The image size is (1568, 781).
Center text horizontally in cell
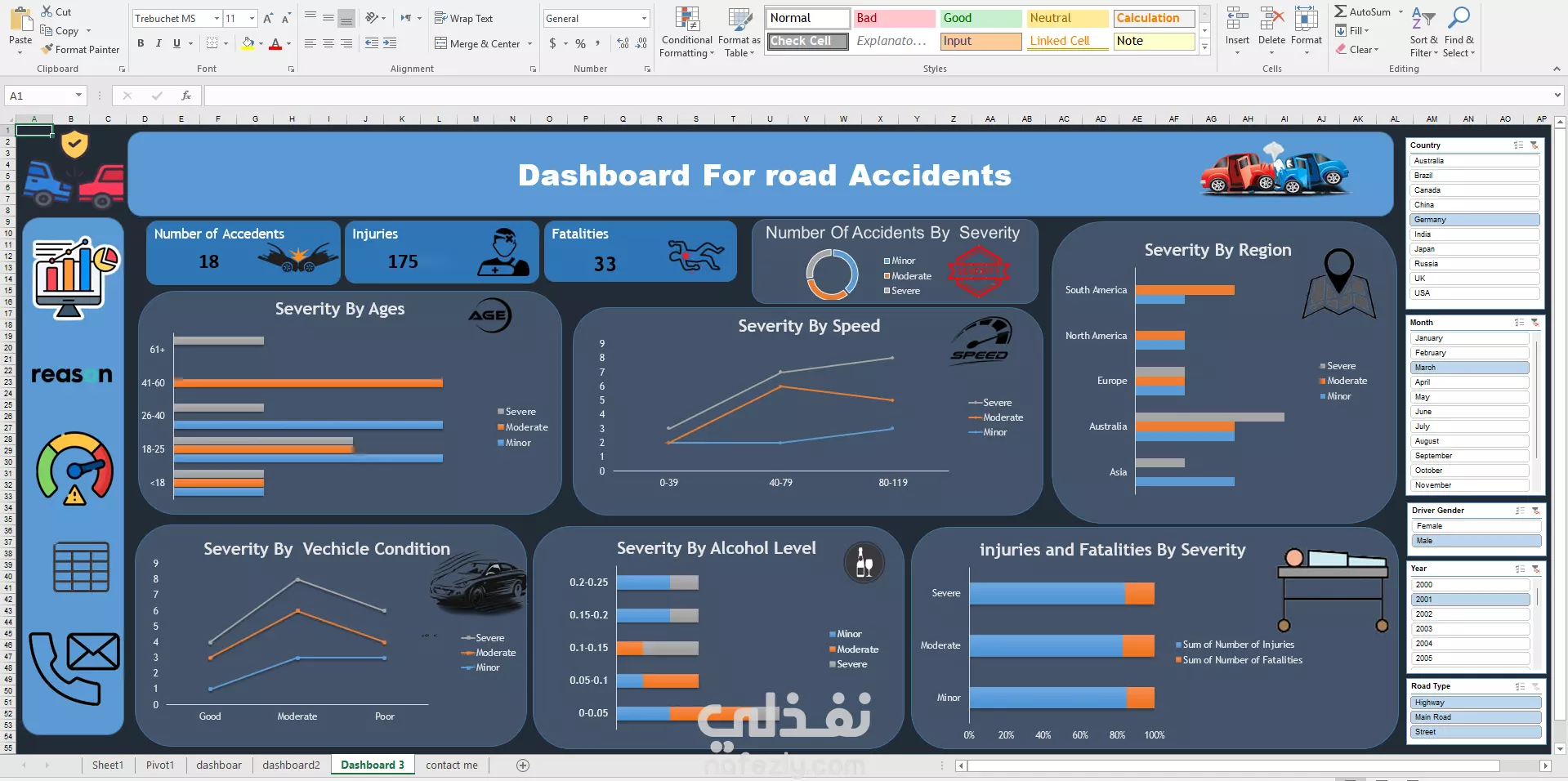(328, 43)
